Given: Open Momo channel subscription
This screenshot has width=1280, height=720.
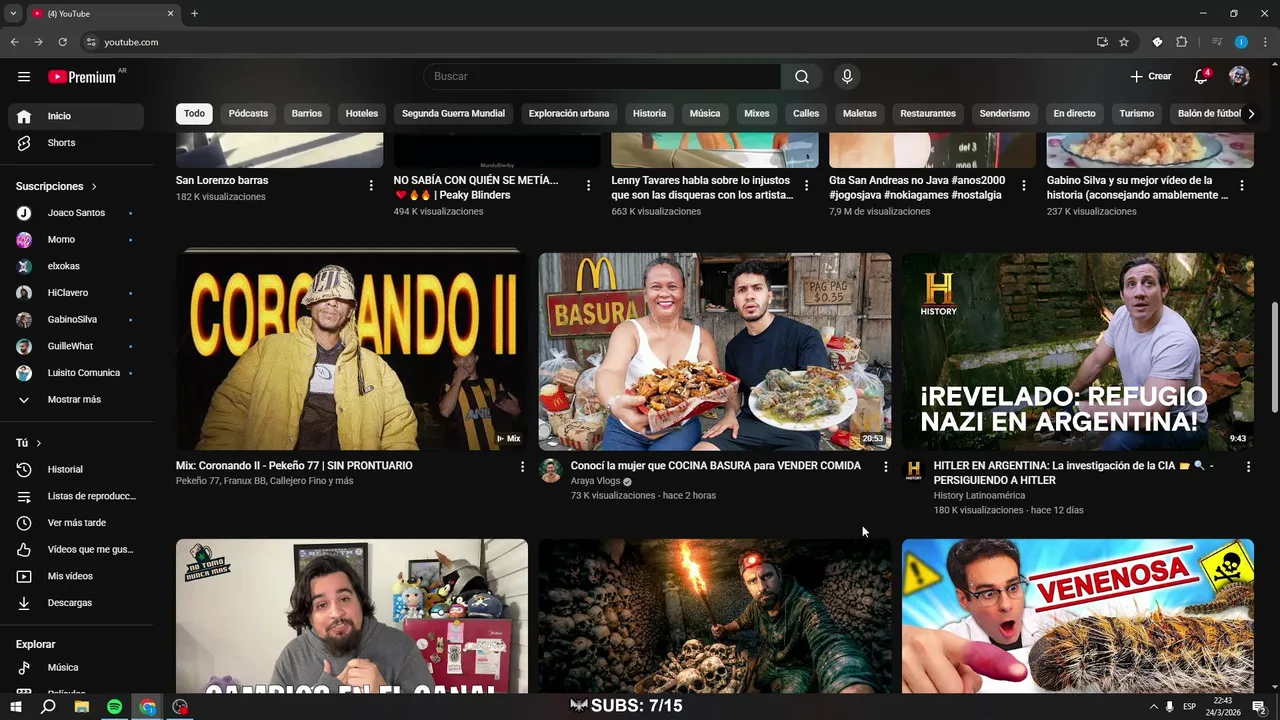Looking at the screenshot, I should click(76, 240).
